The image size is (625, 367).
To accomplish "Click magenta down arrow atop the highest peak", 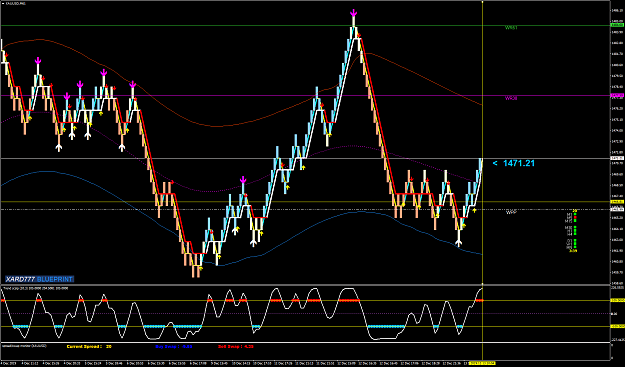I will point(354,13).
